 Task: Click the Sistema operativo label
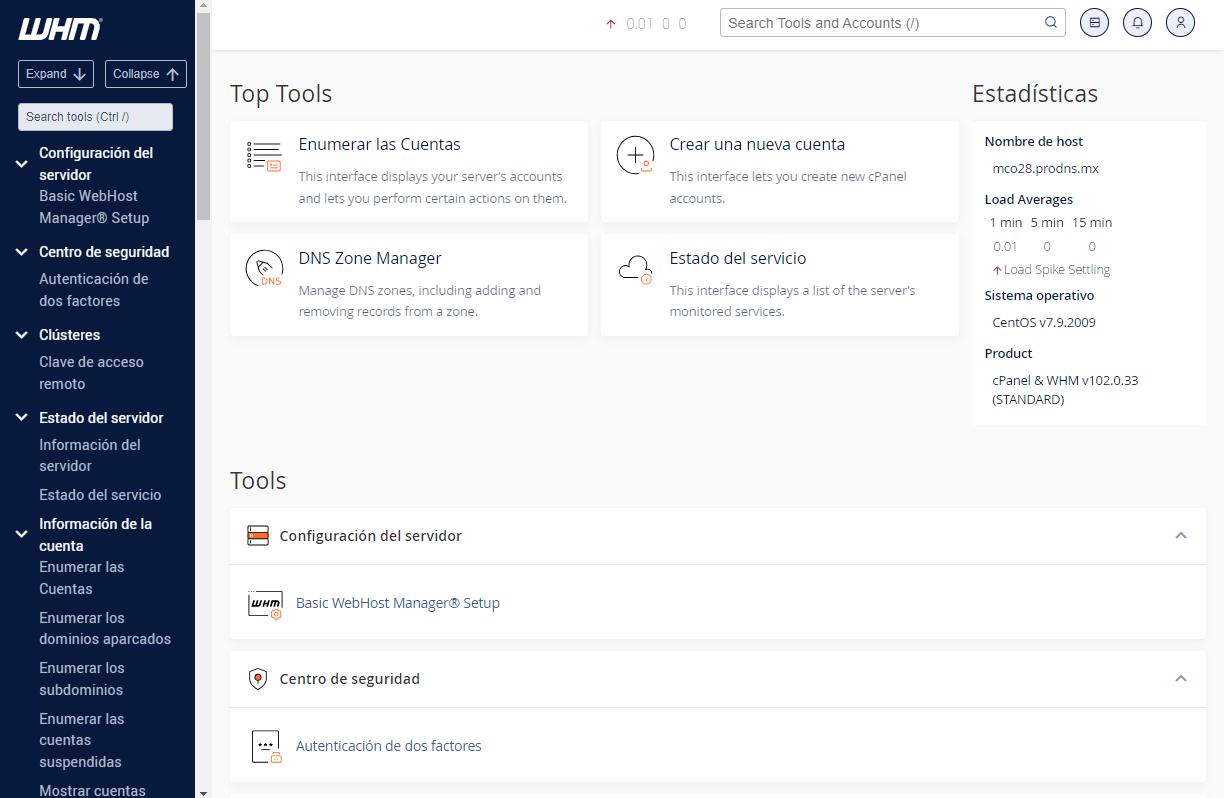click(x=1039, y=296)
